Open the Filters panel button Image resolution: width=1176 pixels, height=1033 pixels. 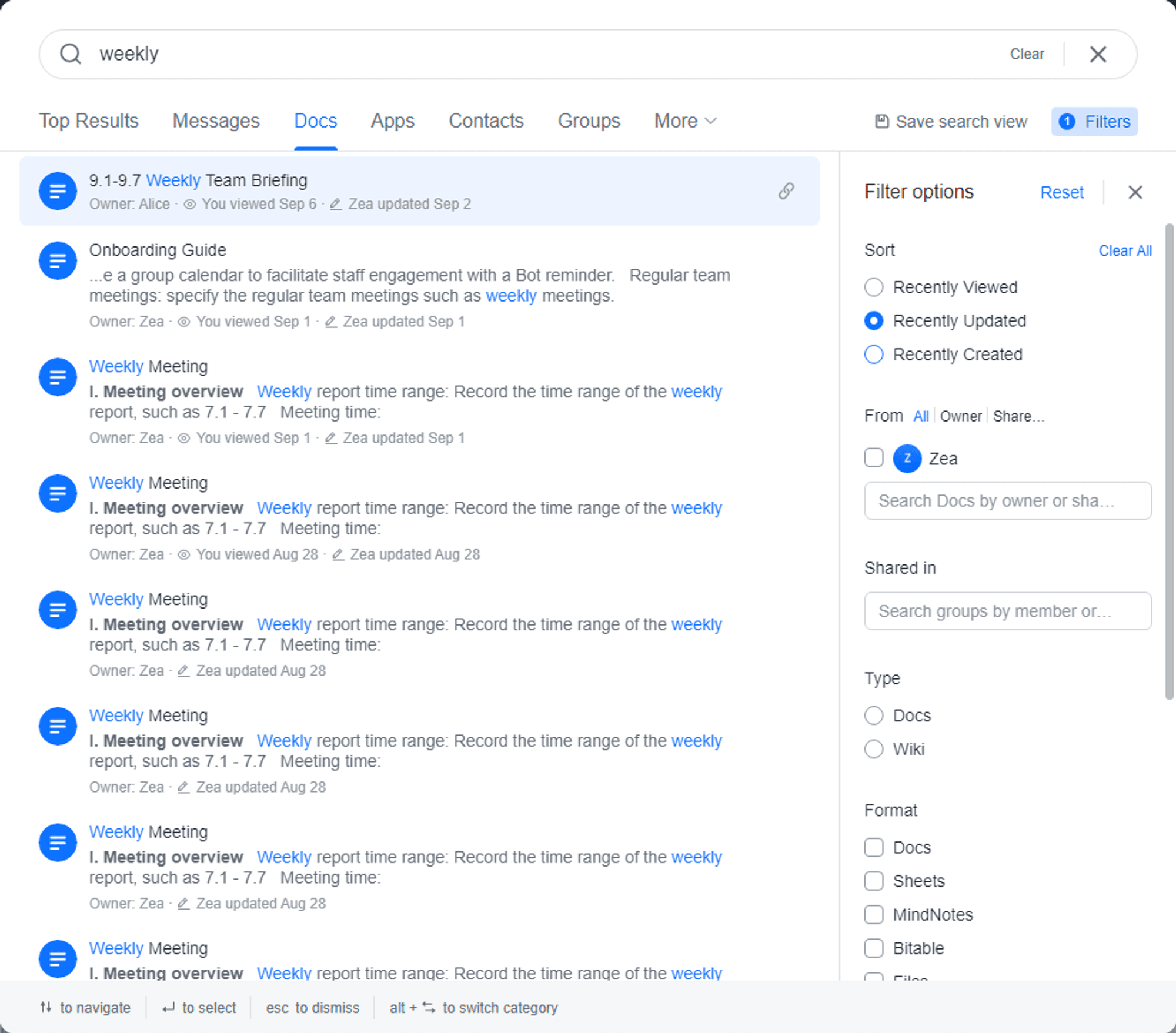[x=1094, y=121]
